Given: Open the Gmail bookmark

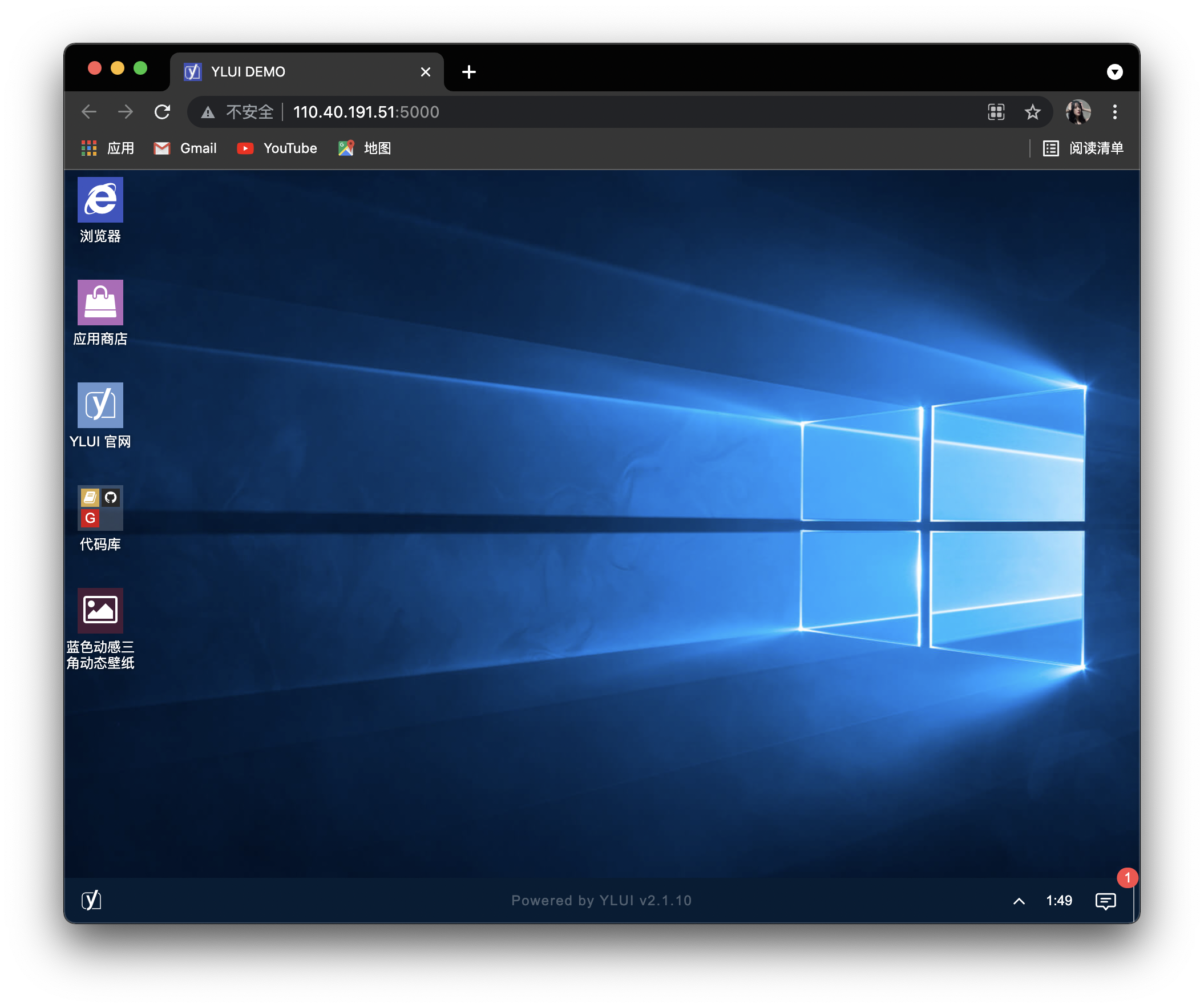Looking at the screenshot, I should (186, 148).
